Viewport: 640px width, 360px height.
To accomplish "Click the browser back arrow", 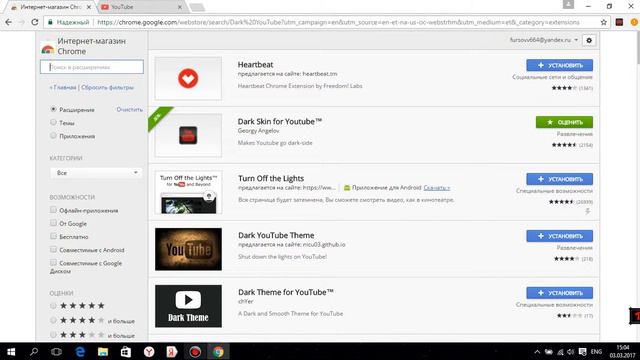I will point(9,22).
